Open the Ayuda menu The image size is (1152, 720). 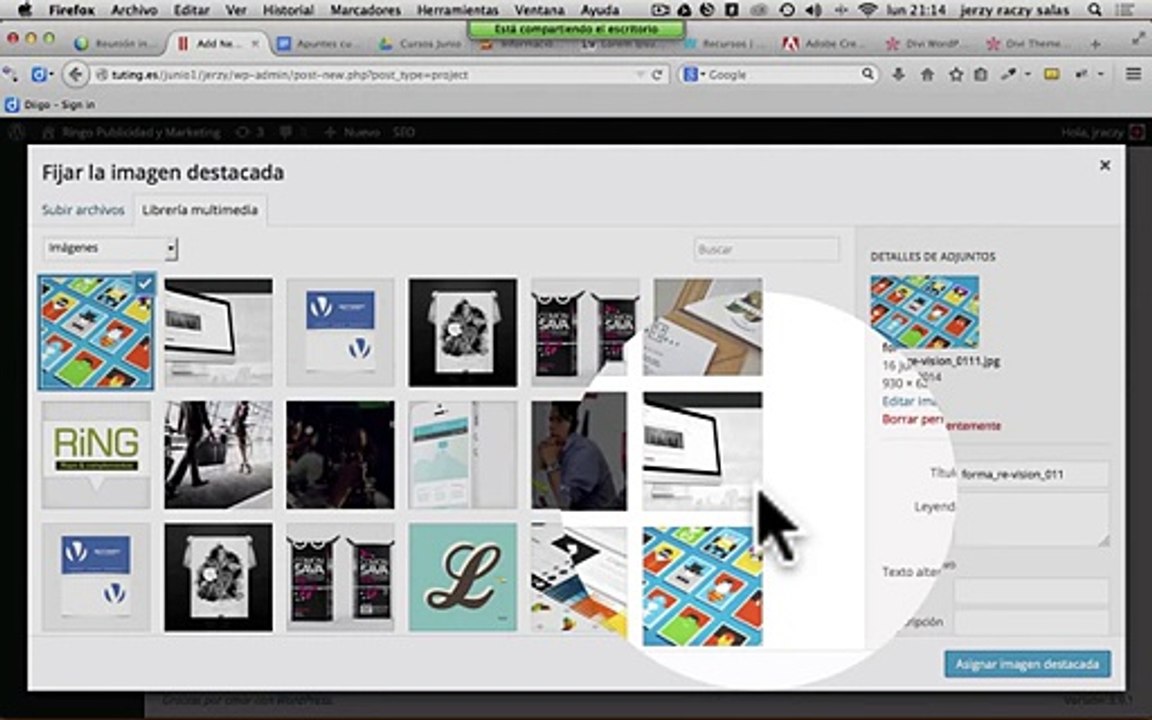[x=600, y=10]
